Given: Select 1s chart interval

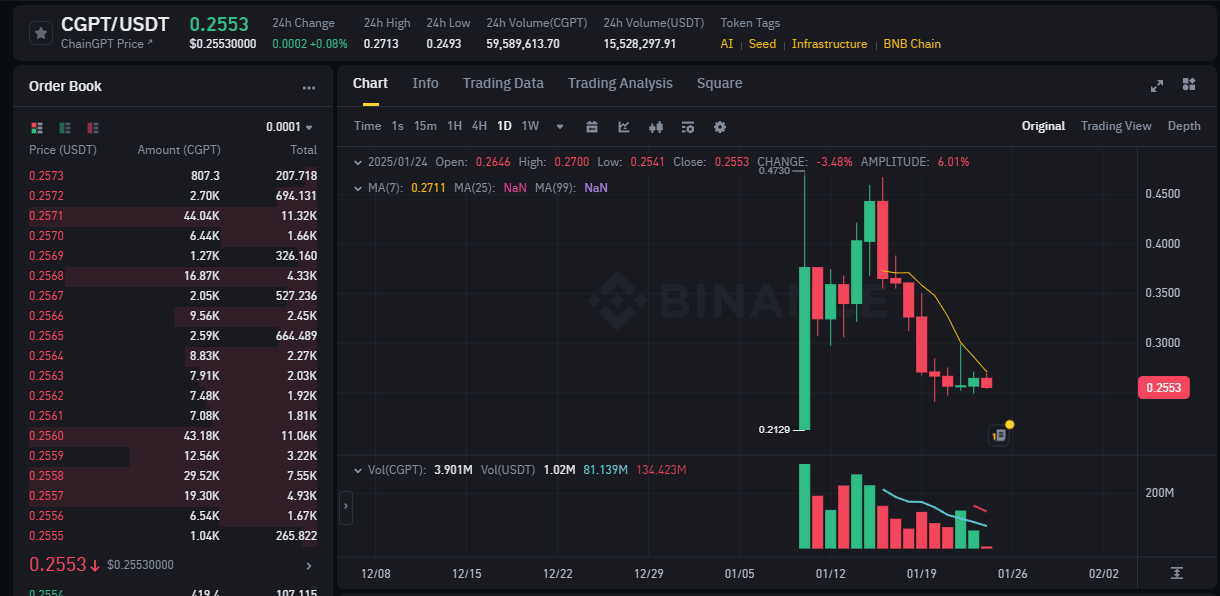Looking at the screenshot, I should (397, 126).
